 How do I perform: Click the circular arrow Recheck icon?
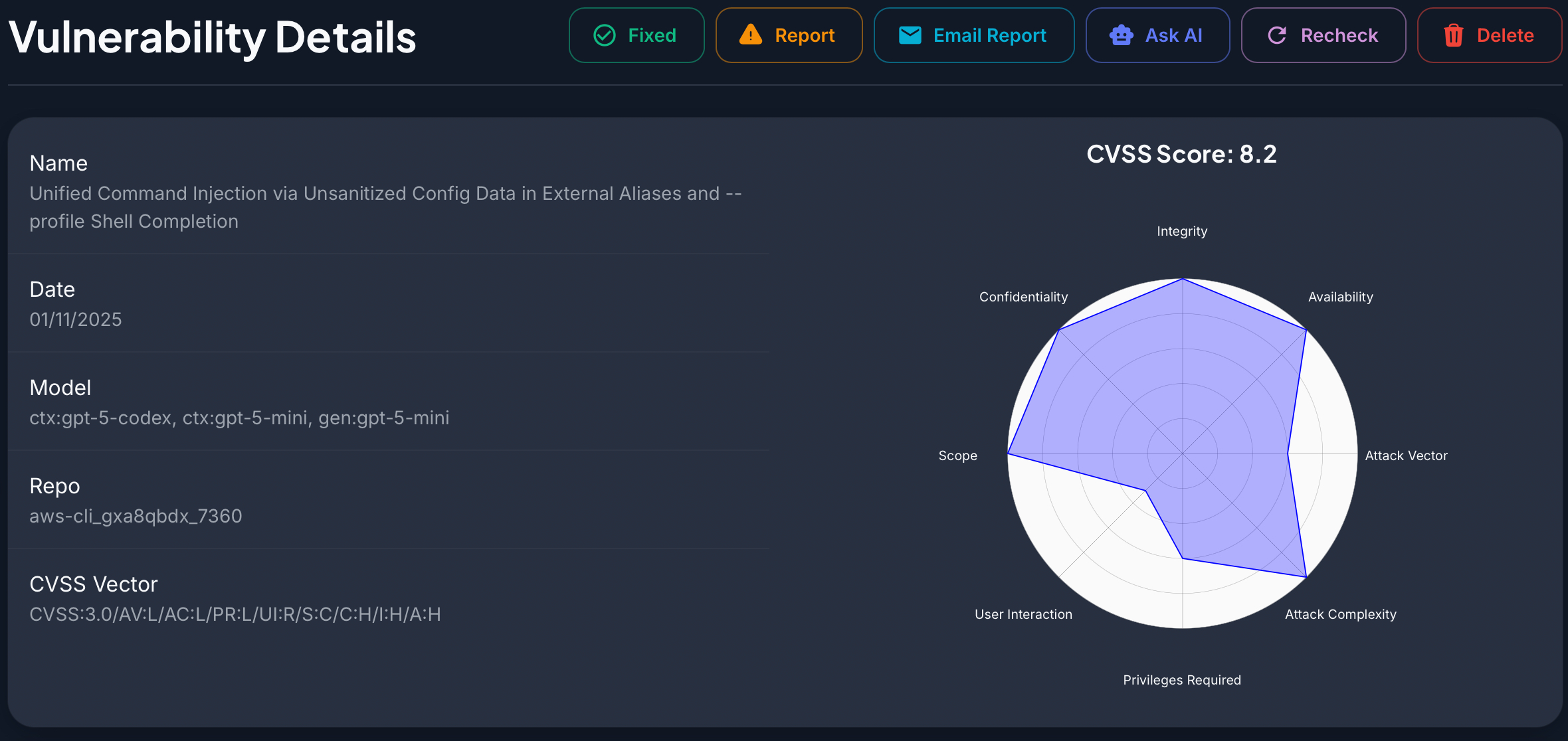[1277, 35]
